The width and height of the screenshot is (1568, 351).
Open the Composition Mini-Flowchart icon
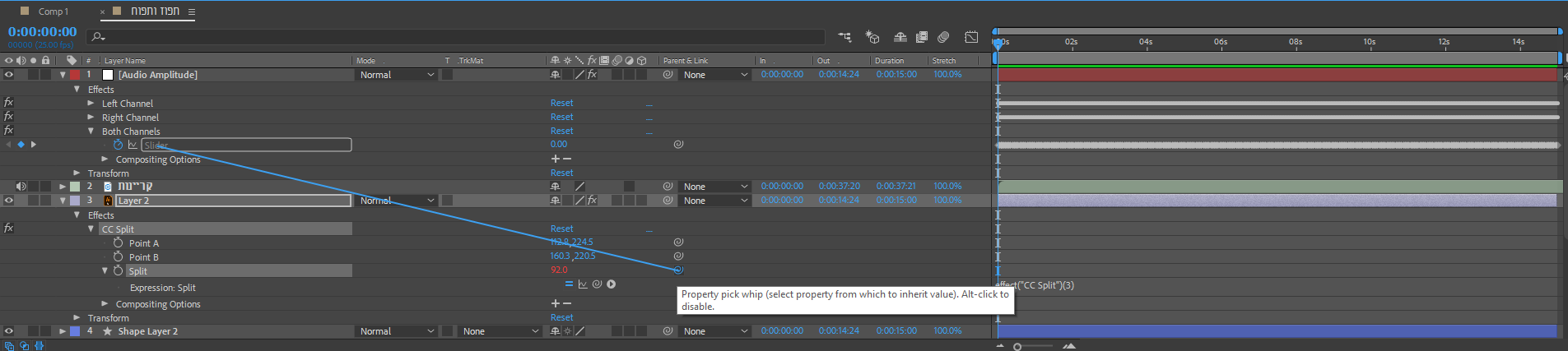844,37
